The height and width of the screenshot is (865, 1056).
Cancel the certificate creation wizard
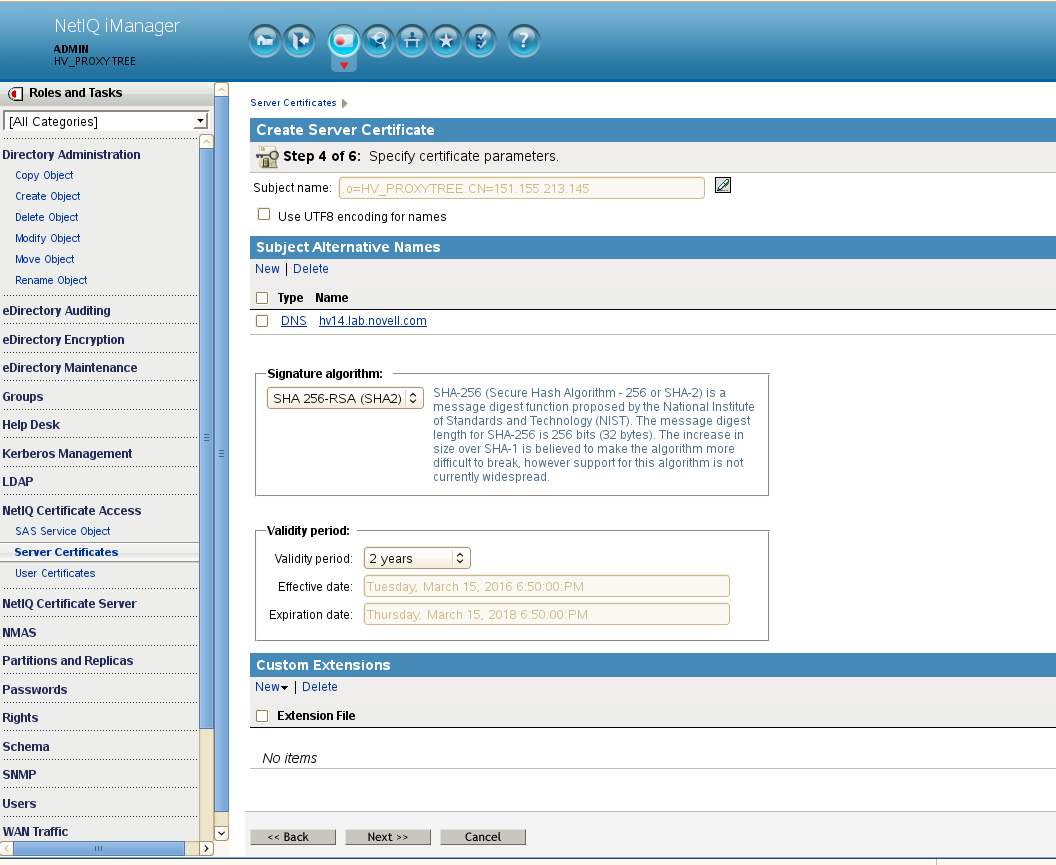[483, 837]
